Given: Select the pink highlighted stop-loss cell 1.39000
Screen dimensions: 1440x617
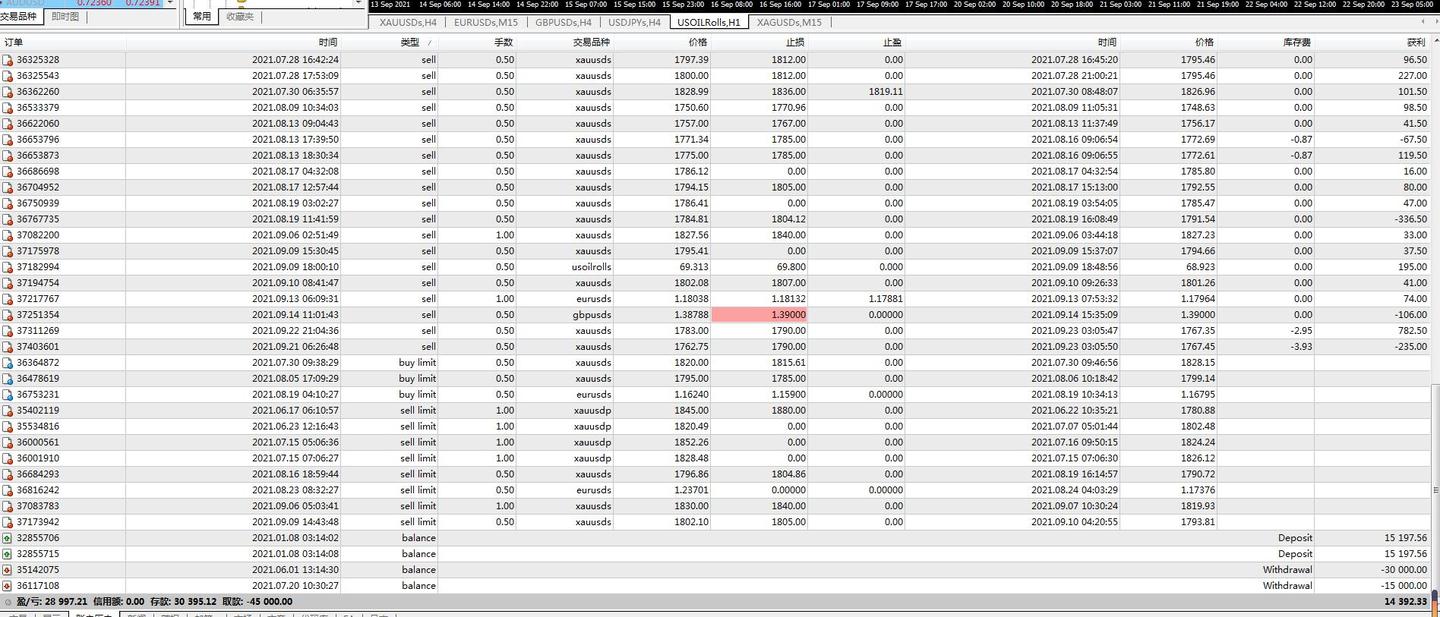Looking at the screenshot, I should point(760,315).
